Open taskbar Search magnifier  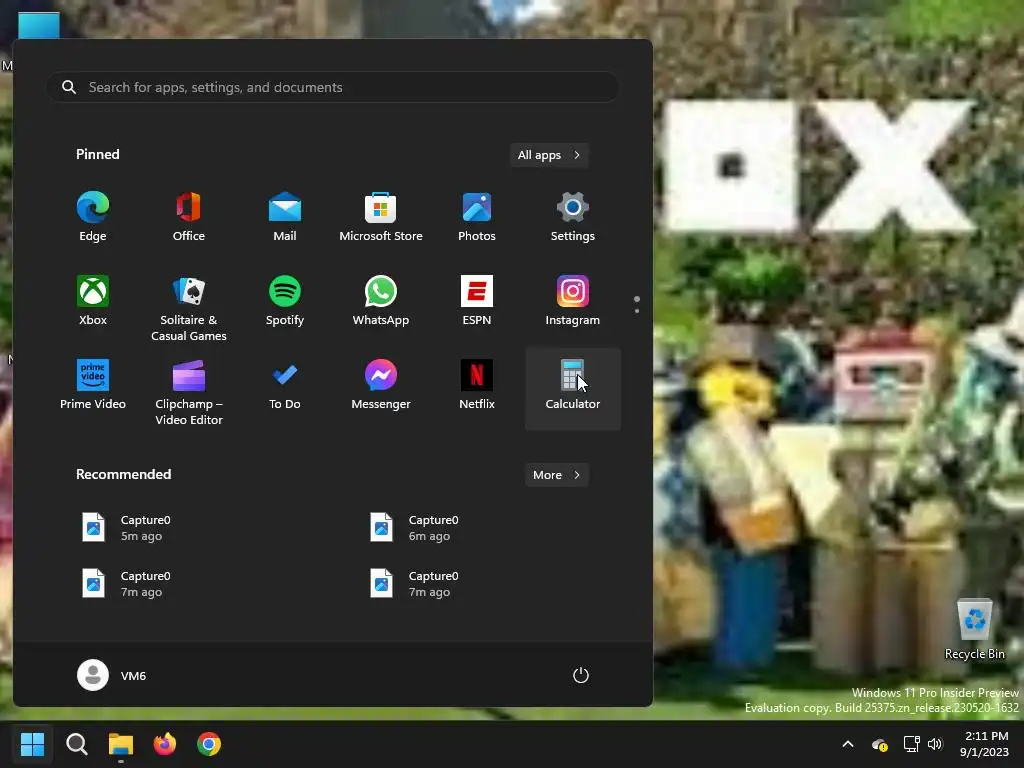click(x=76, y=744)
